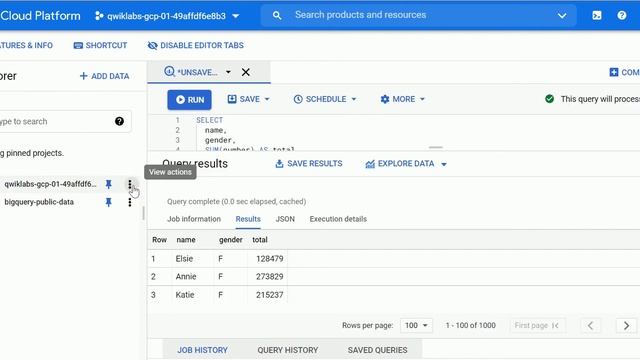640x360 pixels.
Task: Open the Save dropdown
Action: tap(248, 99)
